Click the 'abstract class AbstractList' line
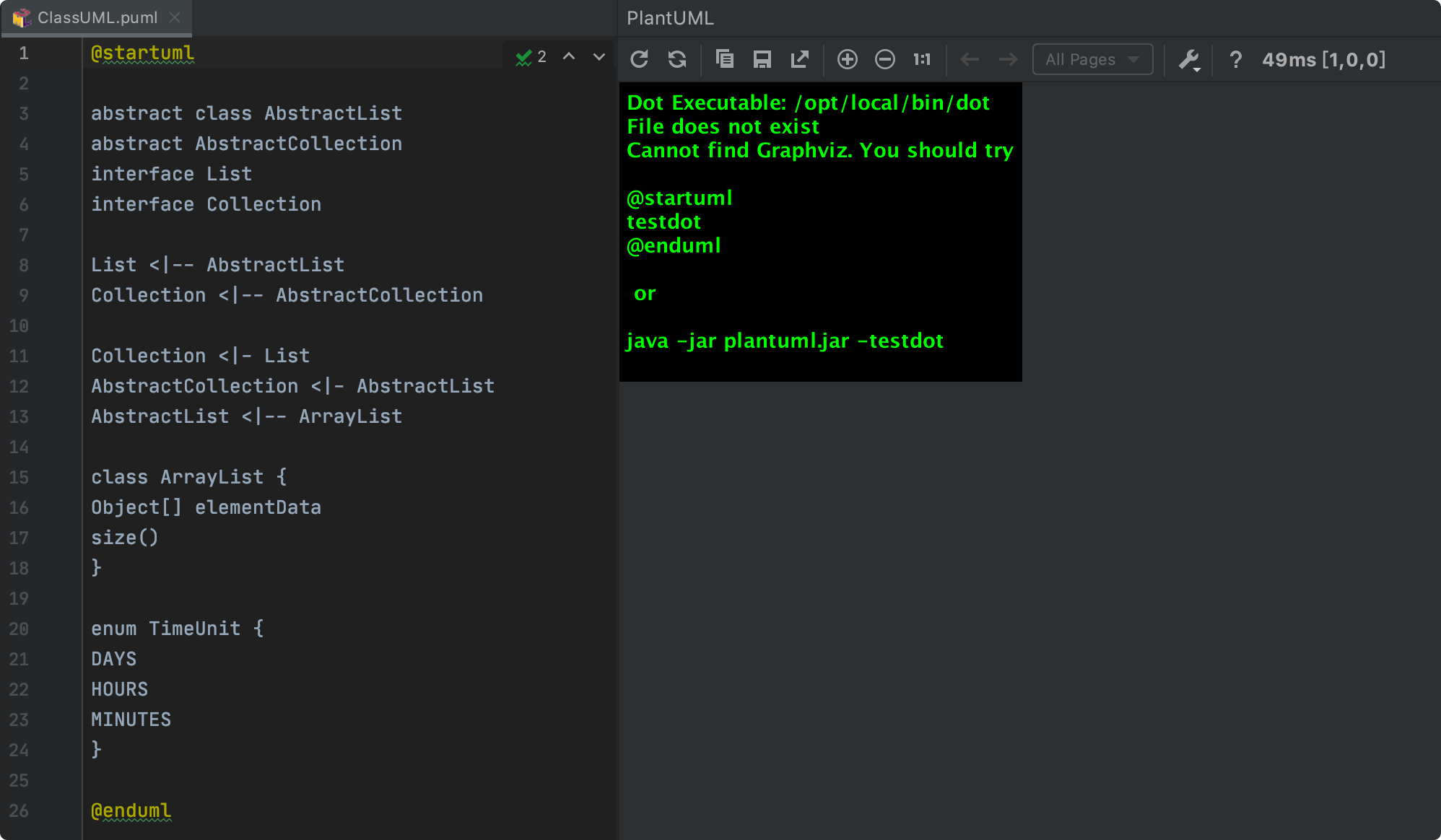The image size is (1441, 840). (246, 113)
